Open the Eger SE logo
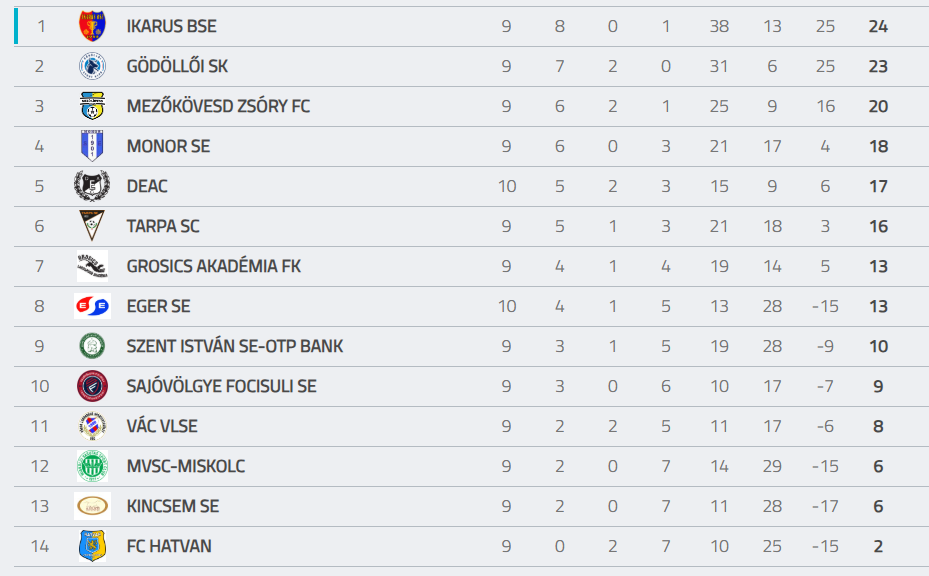Image resolution: width=929 pixels, height=576 pixels. tap(92, 306)
